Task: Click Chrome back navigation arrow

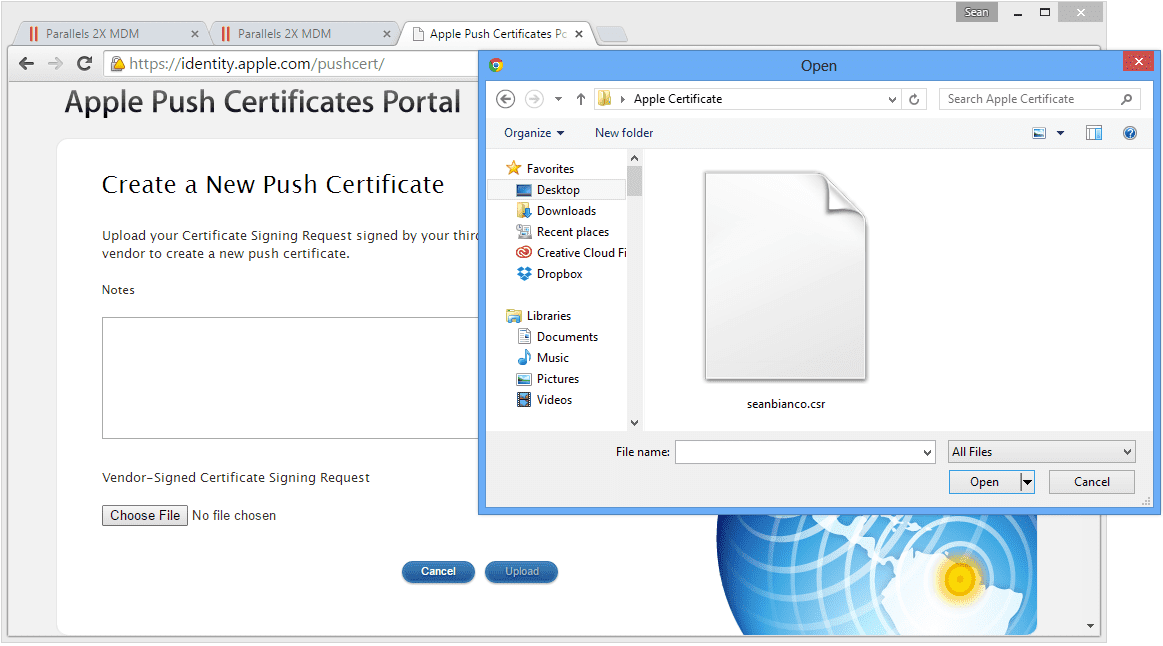Action: (x=27, y=64)
